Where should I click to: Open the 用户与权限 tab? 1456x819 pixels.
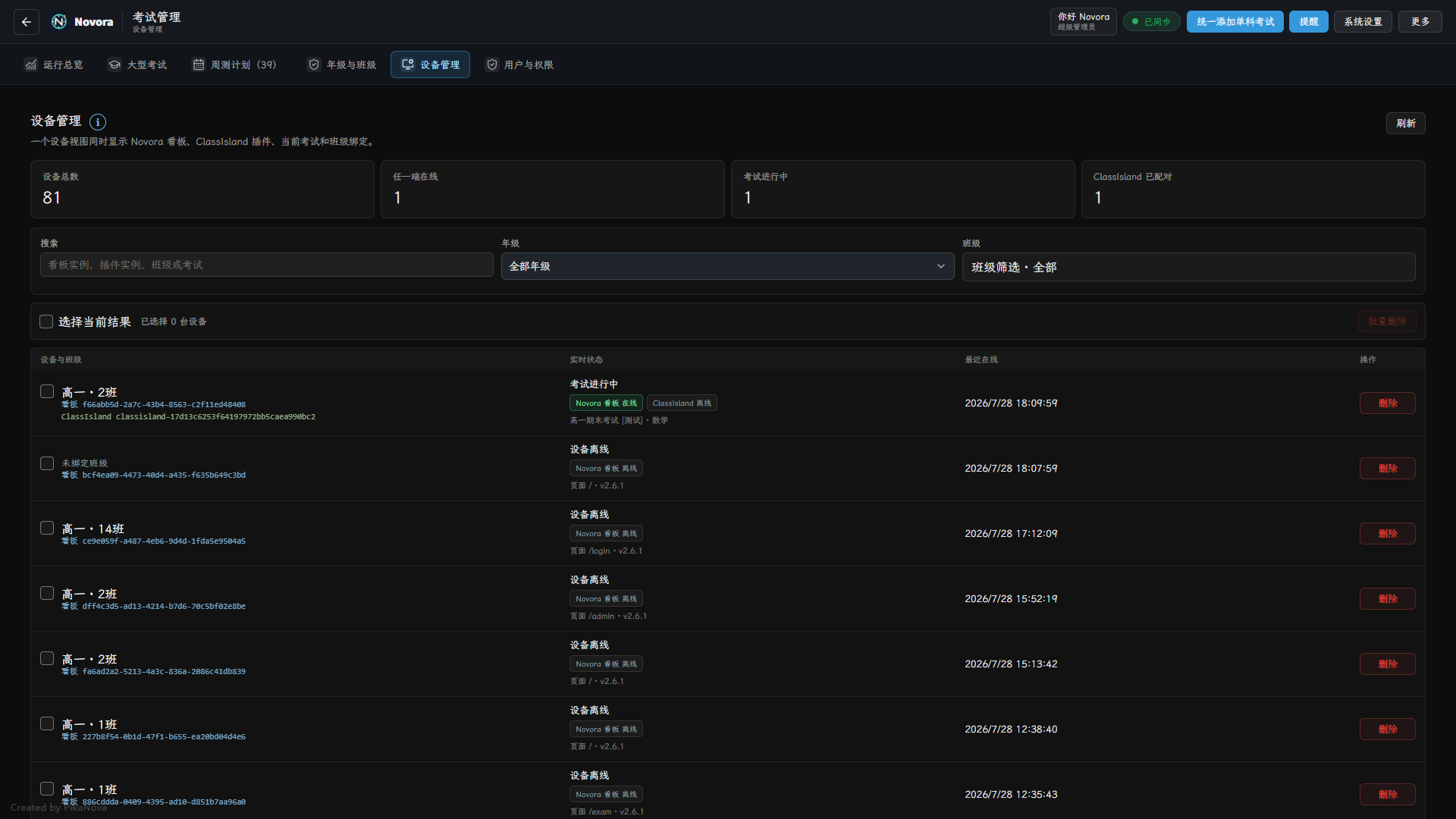[x=520, y=65]
